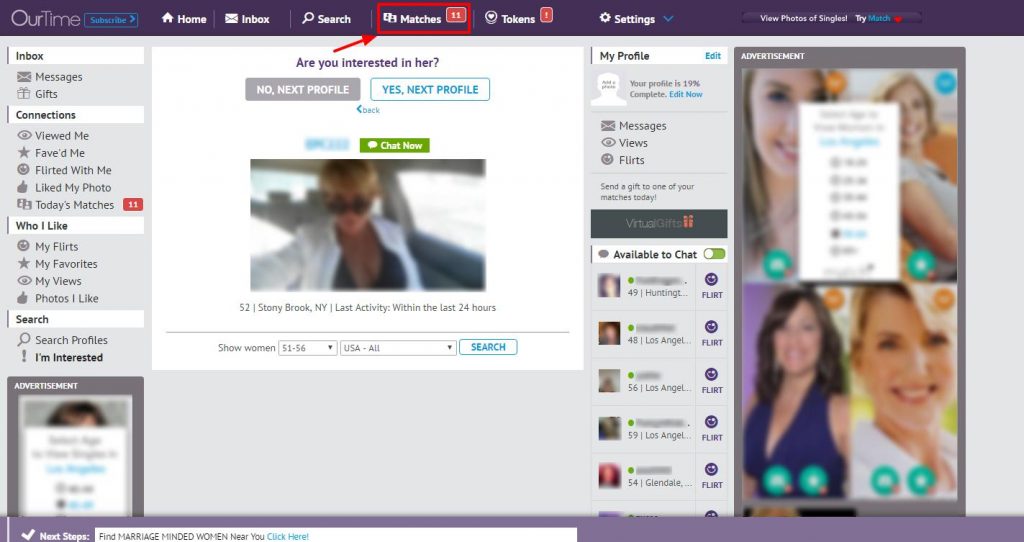The height and width of the screenshot is (542, 1024).
Task: Click the magnifier icon beside Search Profiles
Action: (24, 339)
